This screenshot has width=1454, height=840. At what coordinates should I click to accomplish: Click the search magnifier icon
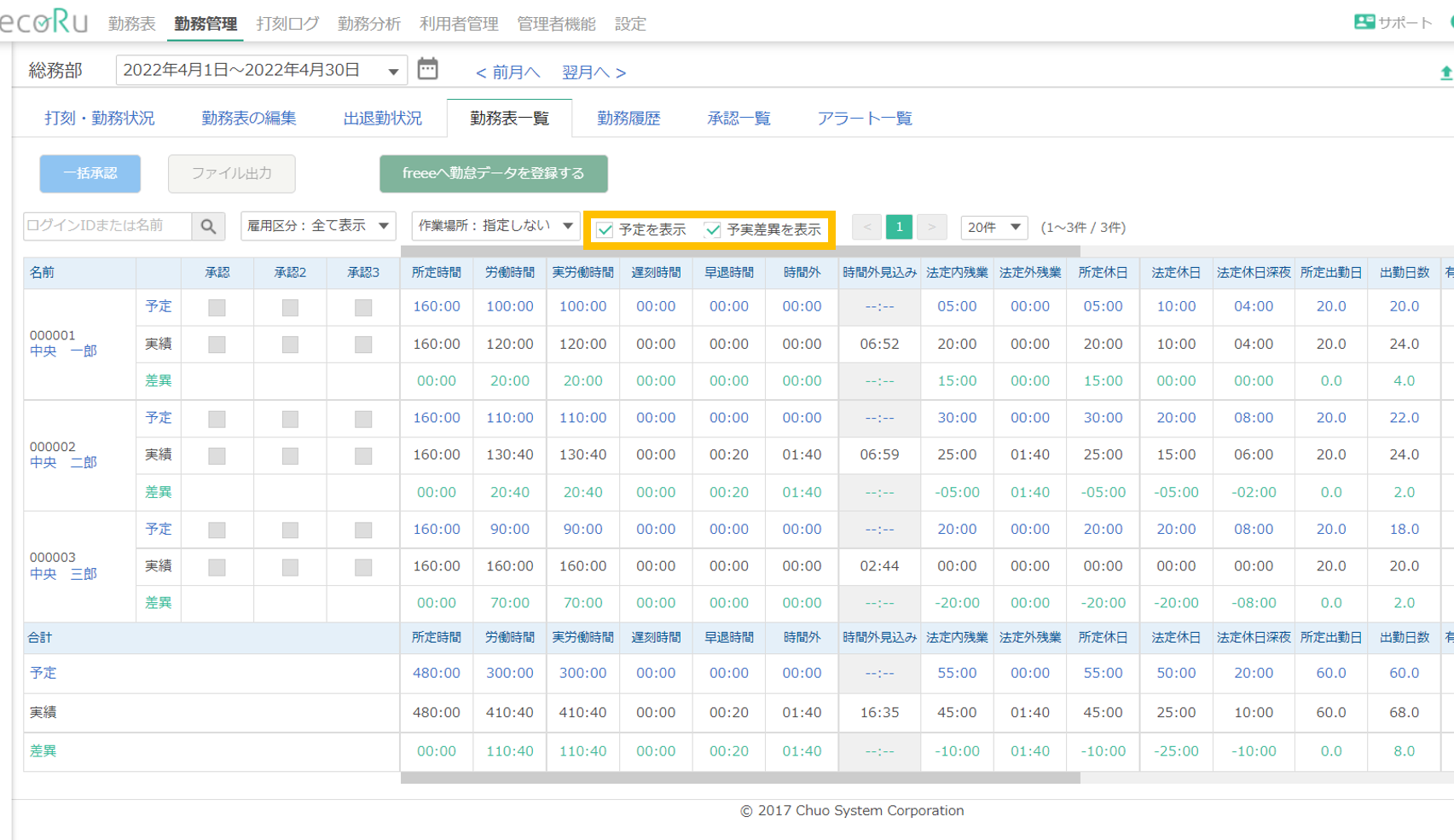coord(208,226)
